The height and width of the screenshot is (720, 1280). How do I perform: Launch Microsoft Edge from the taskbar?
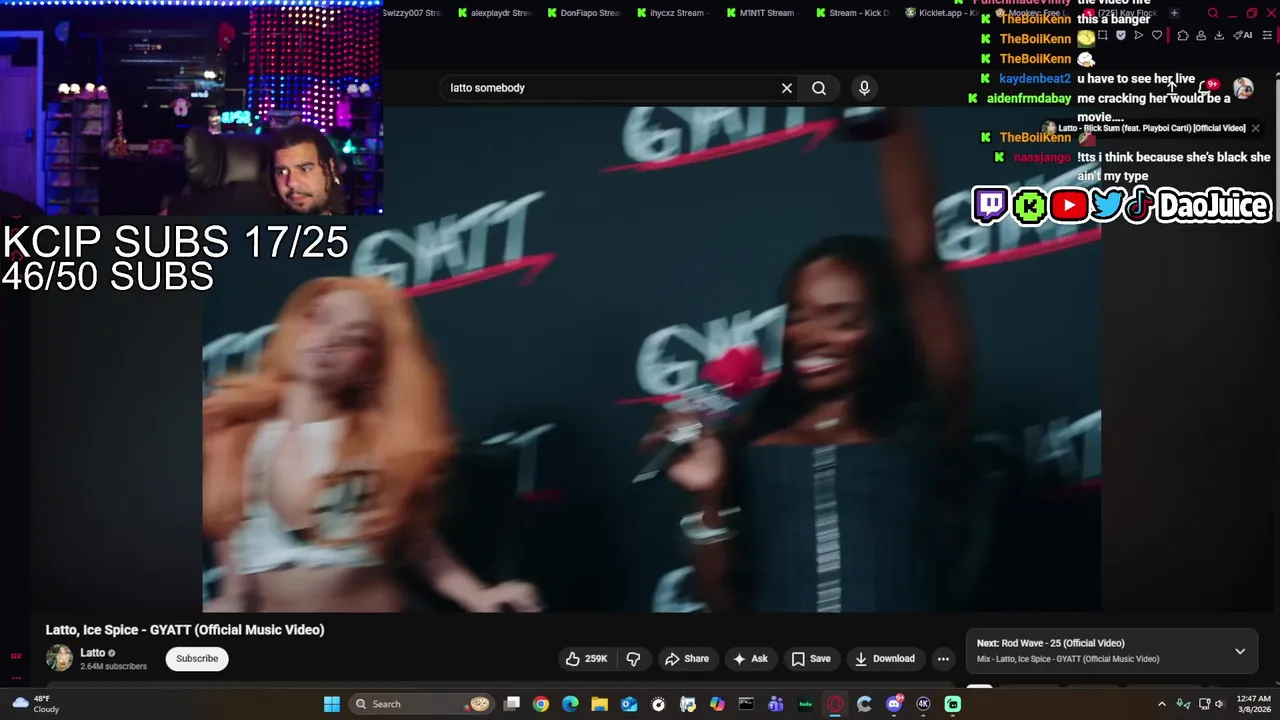[x=570, y=704]
